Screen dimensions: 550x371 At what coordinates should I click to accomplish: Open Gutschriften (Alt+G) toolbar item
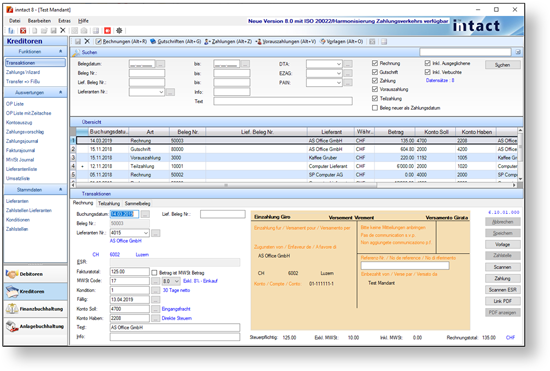[x=176, y=41]
